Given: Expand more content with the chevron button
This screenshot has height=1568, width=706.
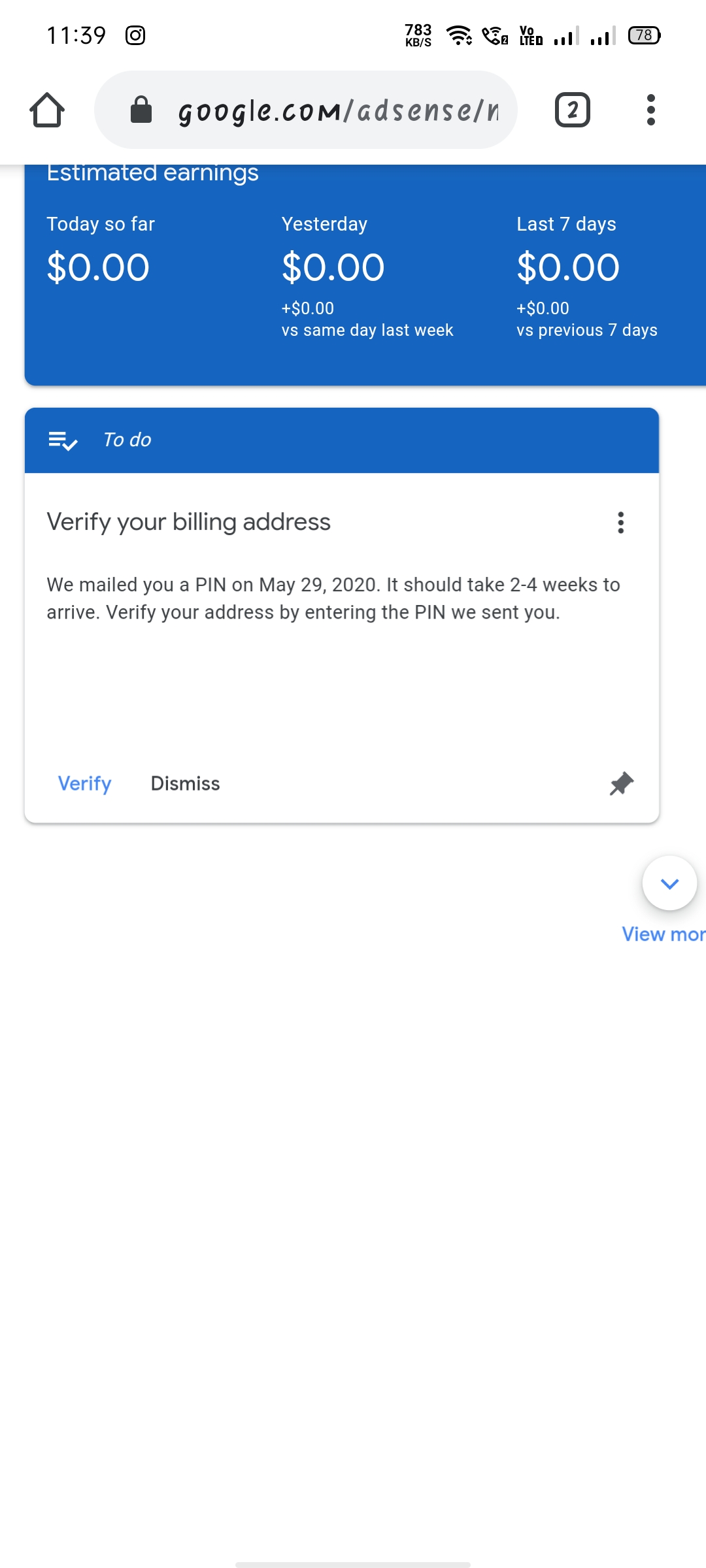Looking at the screenshot, I should pyautogui.click(x=669, y=883).
